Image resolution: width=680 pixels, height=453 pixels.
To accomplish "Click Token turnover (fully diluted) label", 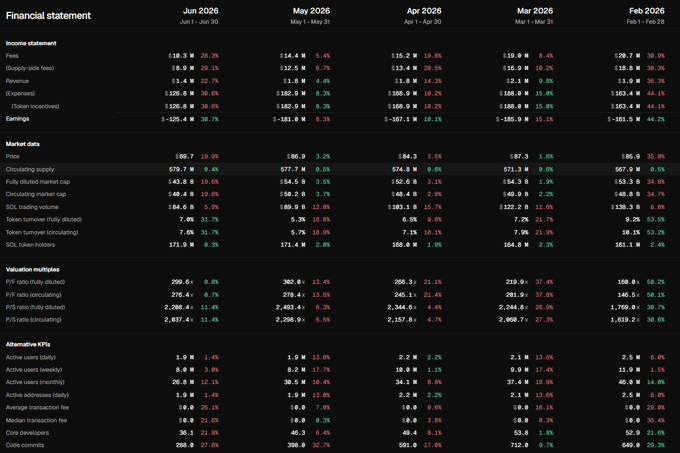I will coord(44,220).
